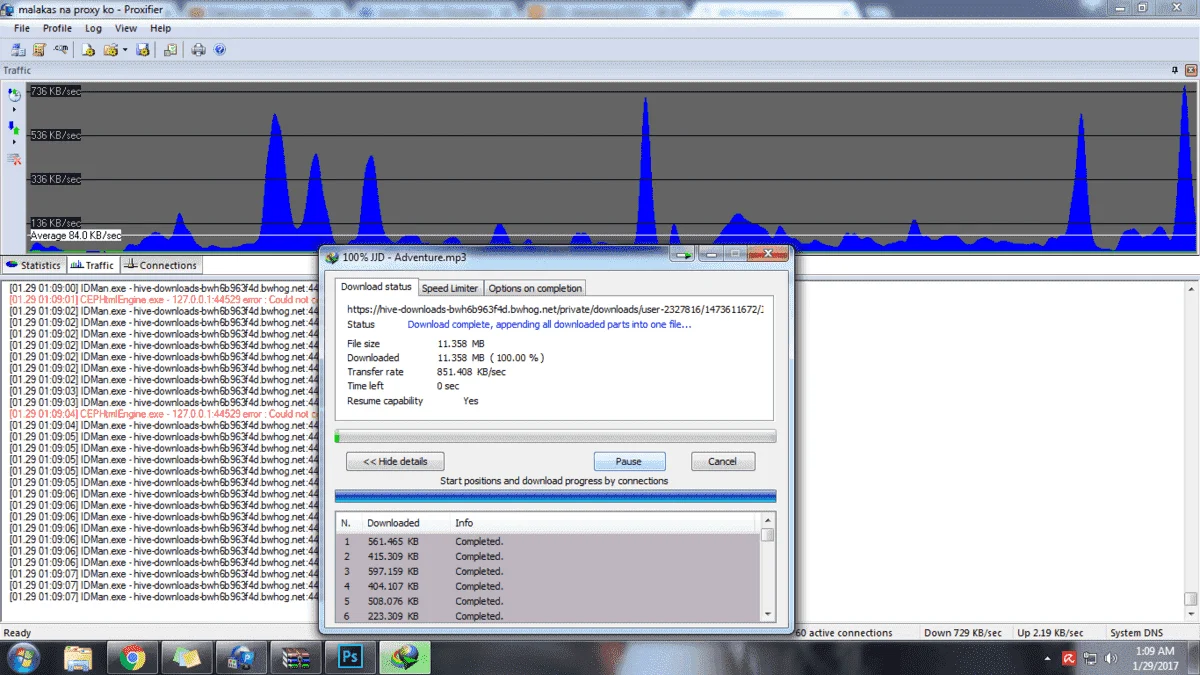Click the blue-green up/down arrows traffic icon

(x=14, y=127)
